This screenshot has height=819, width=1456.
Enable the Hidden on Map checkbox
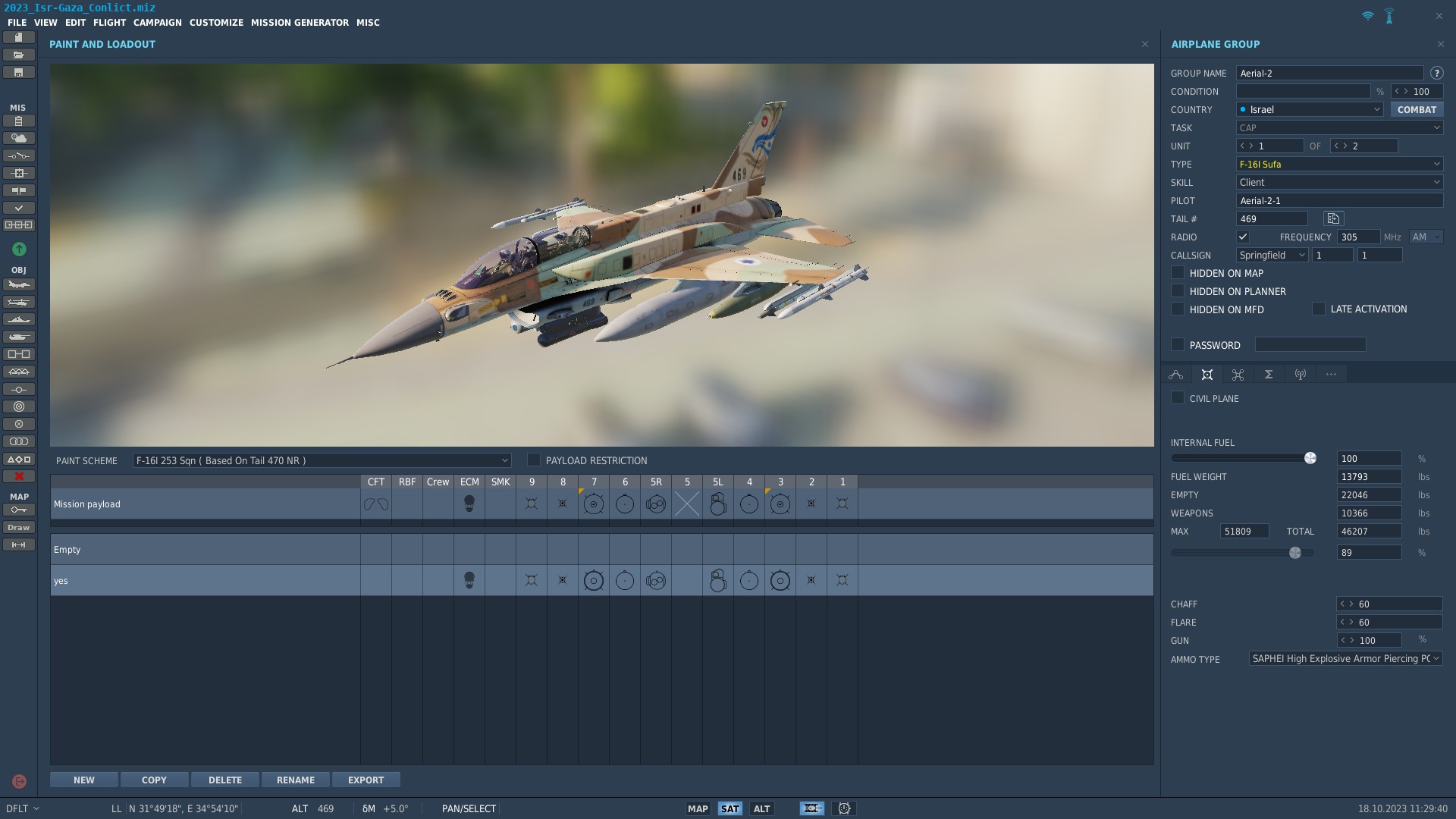pyautogui.click(x=1178, y=273)
